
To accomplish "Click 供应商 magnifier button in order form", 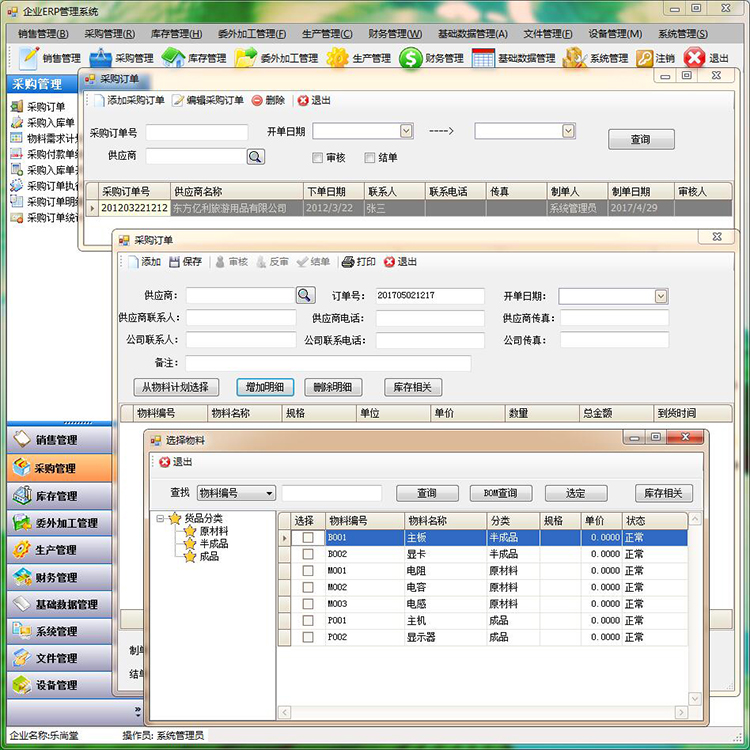I will click(306, 295).
